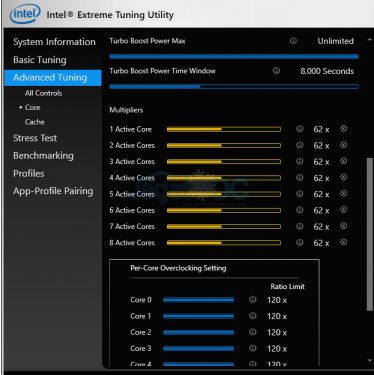Screen dimensions: 374x375
Task: Click the 62 x value for 8 Active Cores
Action: pyautogui.click(x=321, y=243)
